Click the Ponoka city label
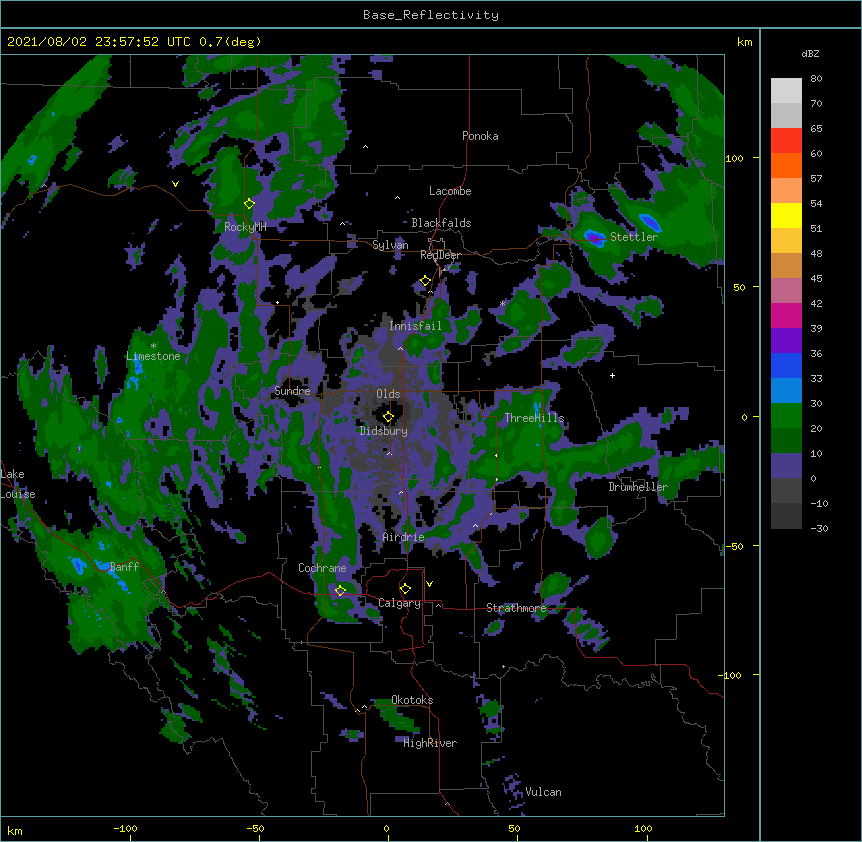The width and height of the screenshot is (862, 842). (480, 136)
